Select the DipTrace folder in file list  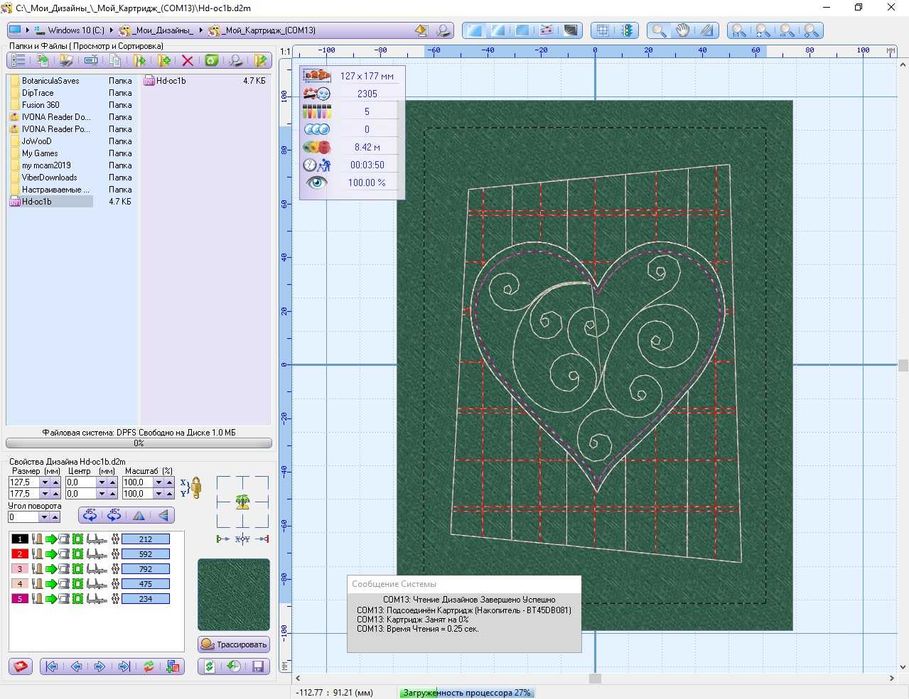[x=38, y=93]
